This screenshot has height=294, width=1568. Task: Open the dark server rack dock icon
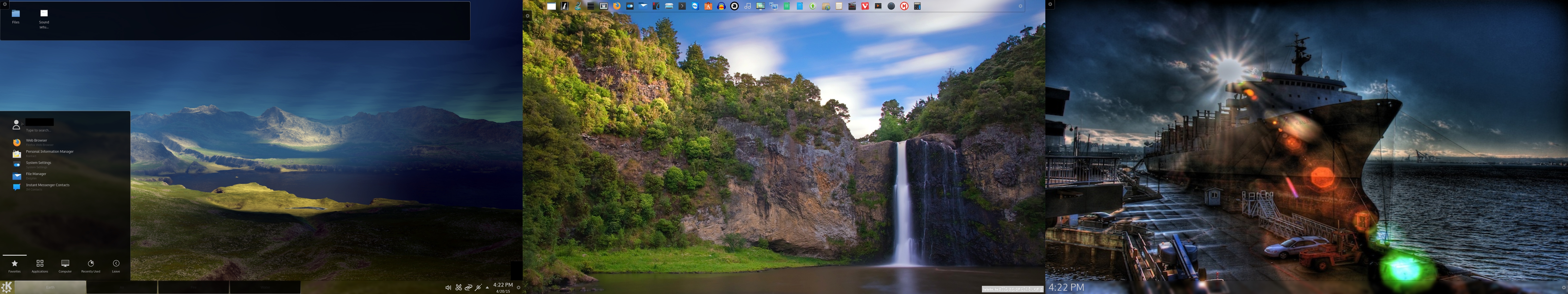tap(590, 6)
